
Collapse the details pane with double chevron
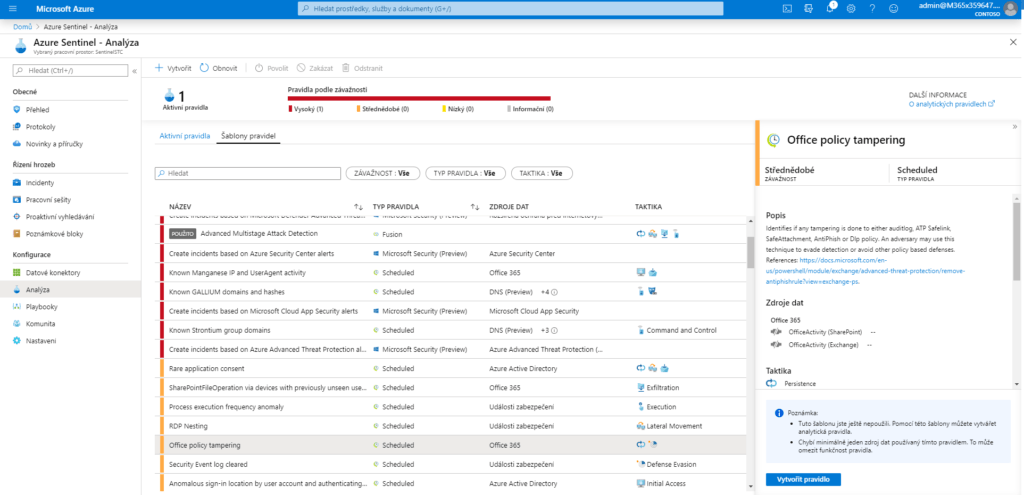point(1015,127)
